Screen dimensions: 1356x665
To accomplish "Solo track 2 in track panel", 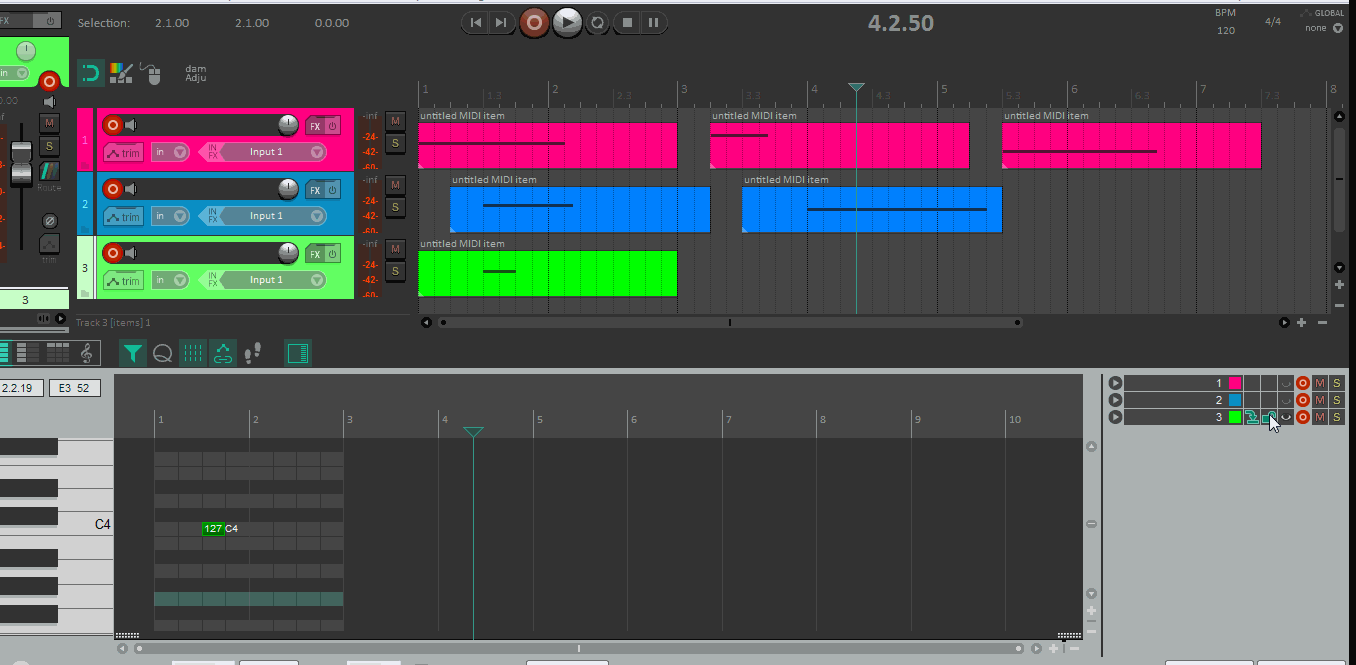I will pyautogui.click(x=395, y=207).
